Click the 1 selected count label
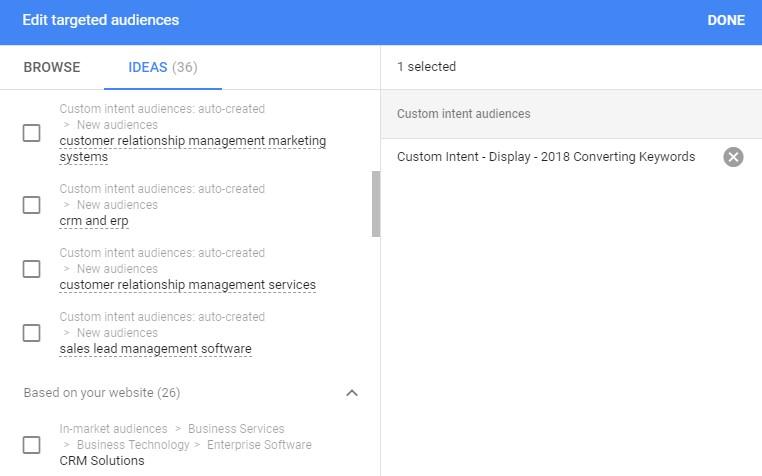The image size is (762, 476). [426, 67]
